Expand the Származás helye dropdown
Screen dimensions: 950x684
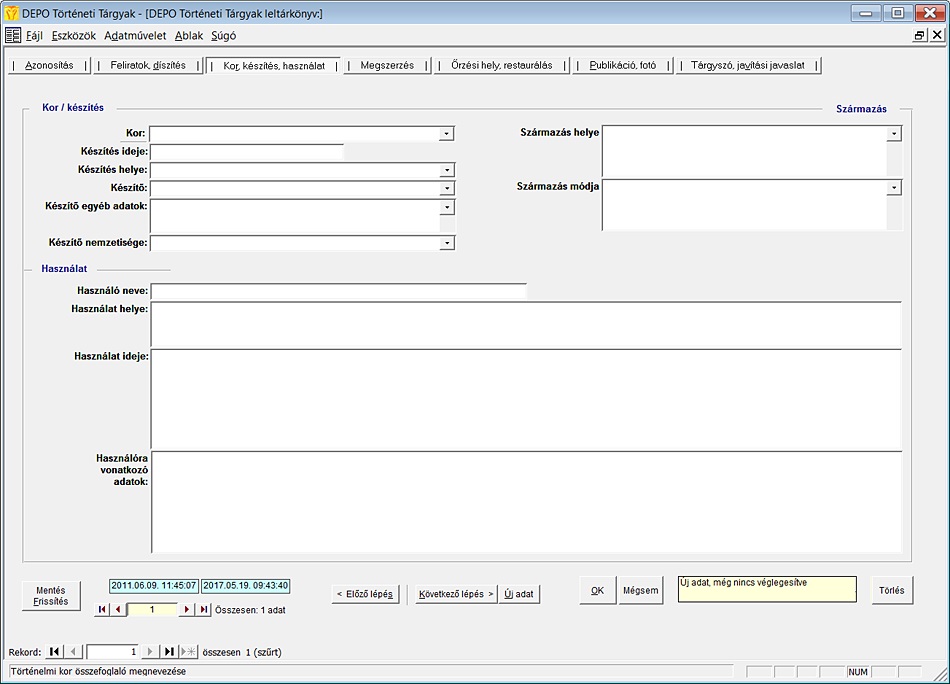coord(894,133)
